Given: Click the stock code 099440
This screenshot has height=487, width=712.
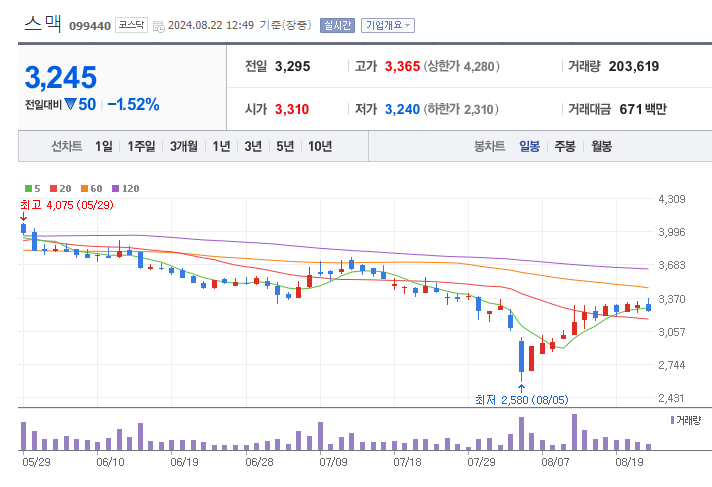Looking at the screenshot, I should pyautogui.click(x=90, y=26).
